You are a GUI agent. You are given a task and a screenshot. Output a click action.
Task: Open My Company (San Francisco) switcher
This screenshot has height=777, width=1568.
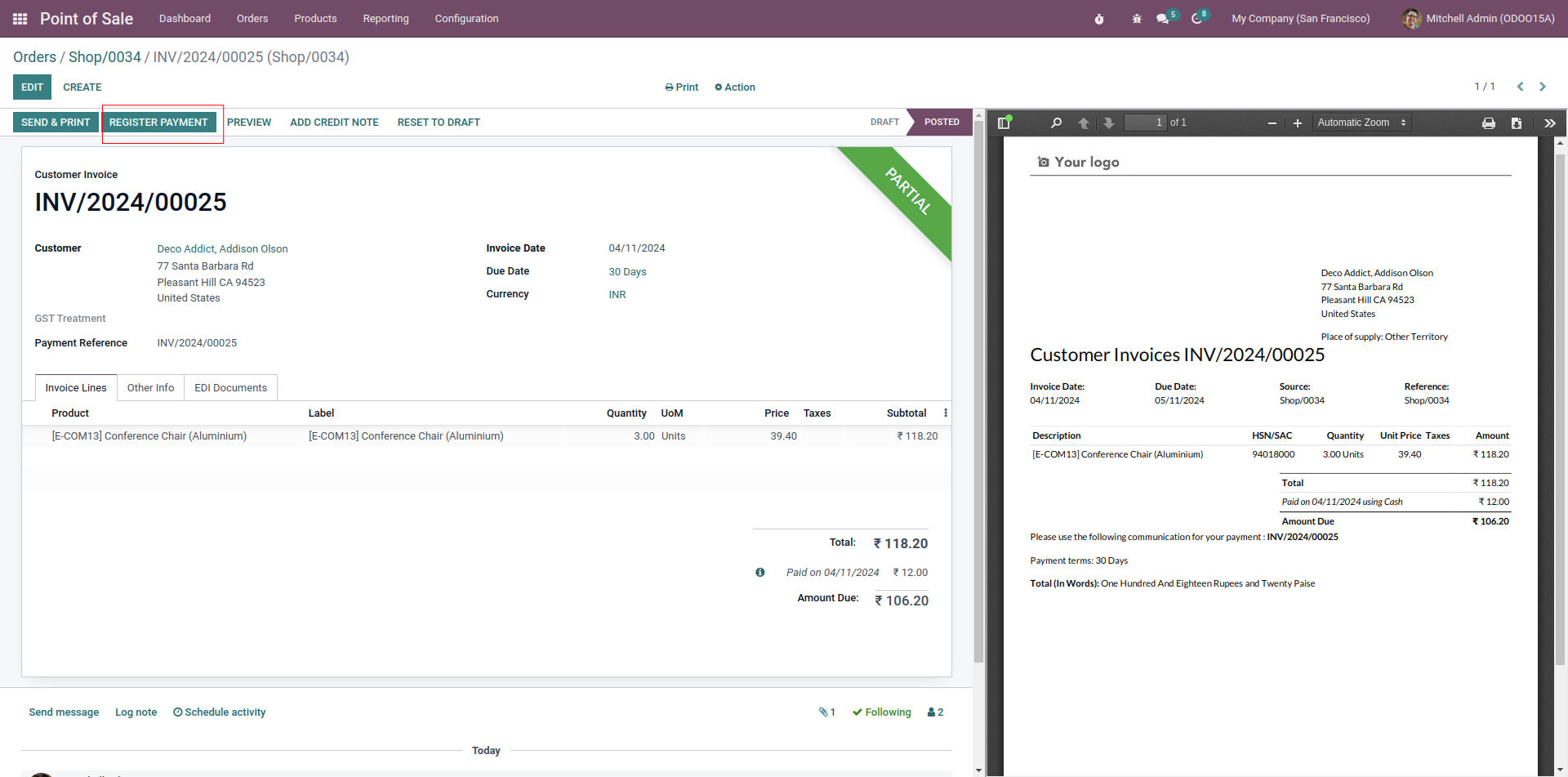[x=1301, y=19]
